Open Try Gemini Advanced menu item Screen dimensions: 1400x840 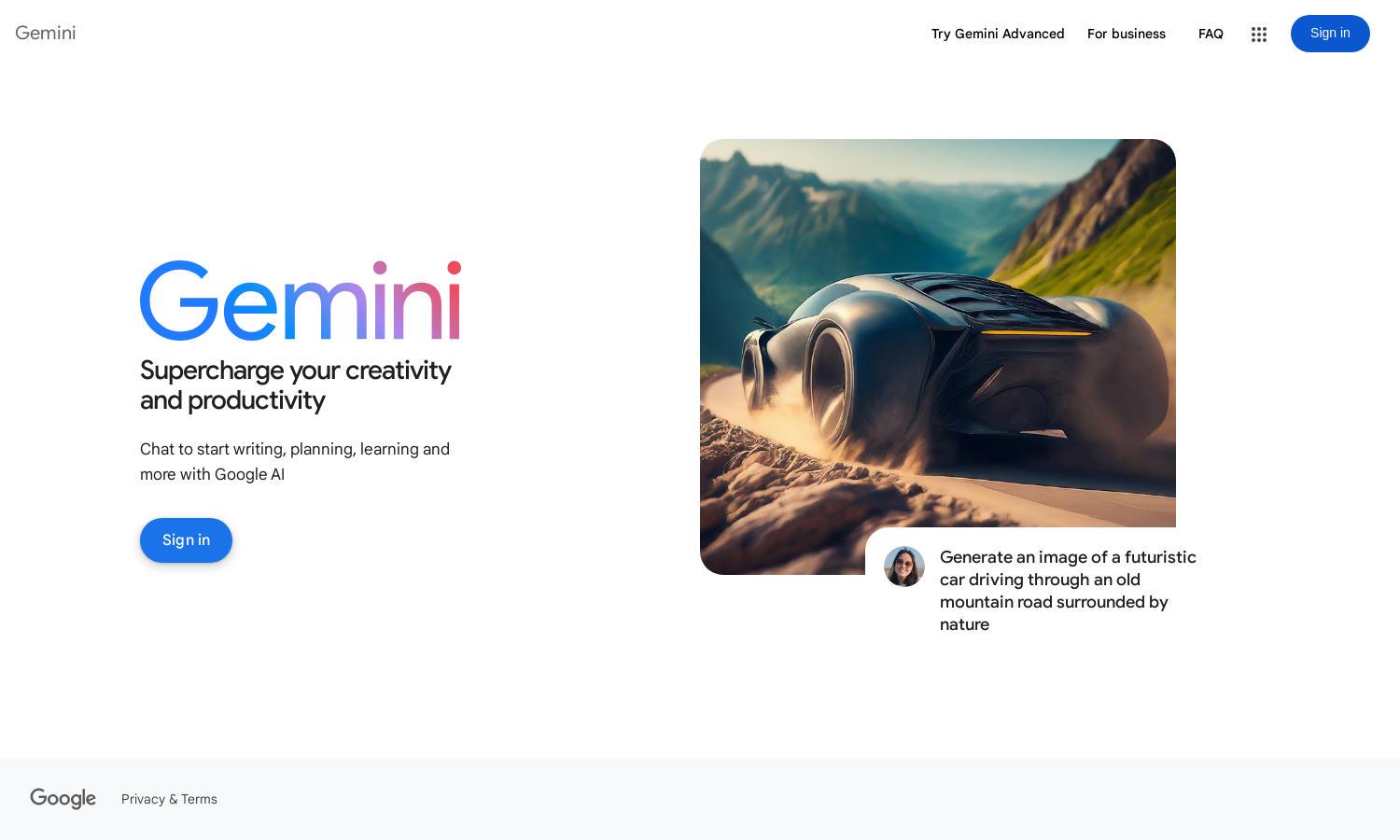coord(998,34)
